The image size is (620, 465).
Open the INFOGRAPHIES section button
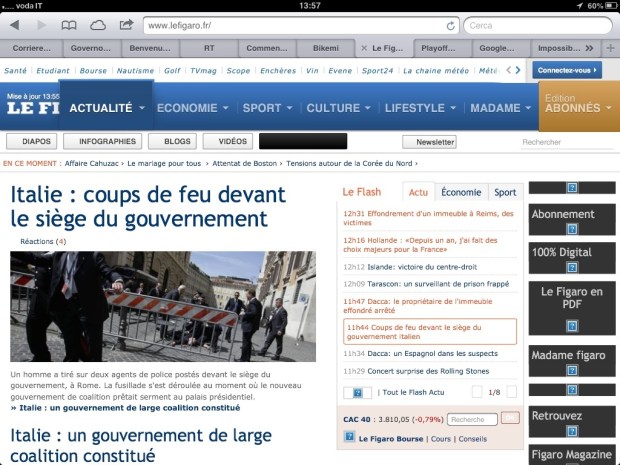tap(102, 141)
